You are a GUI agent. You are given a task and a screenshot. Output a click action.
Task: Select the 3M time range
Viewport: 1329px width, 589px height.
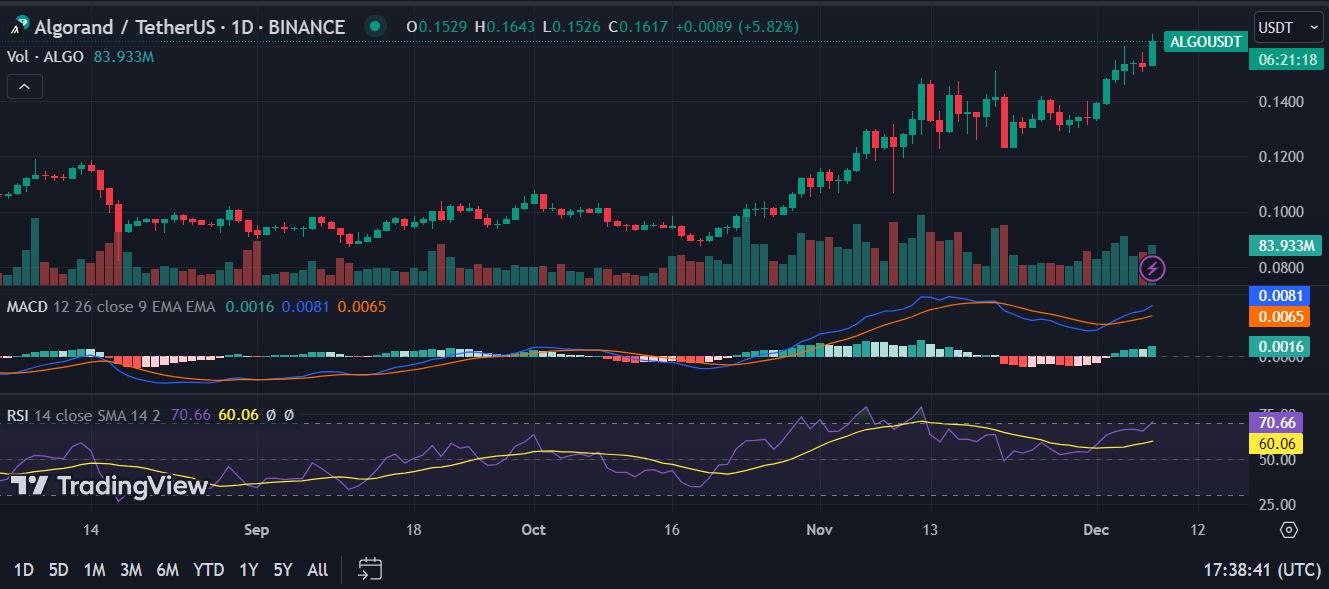coord(130,570)
